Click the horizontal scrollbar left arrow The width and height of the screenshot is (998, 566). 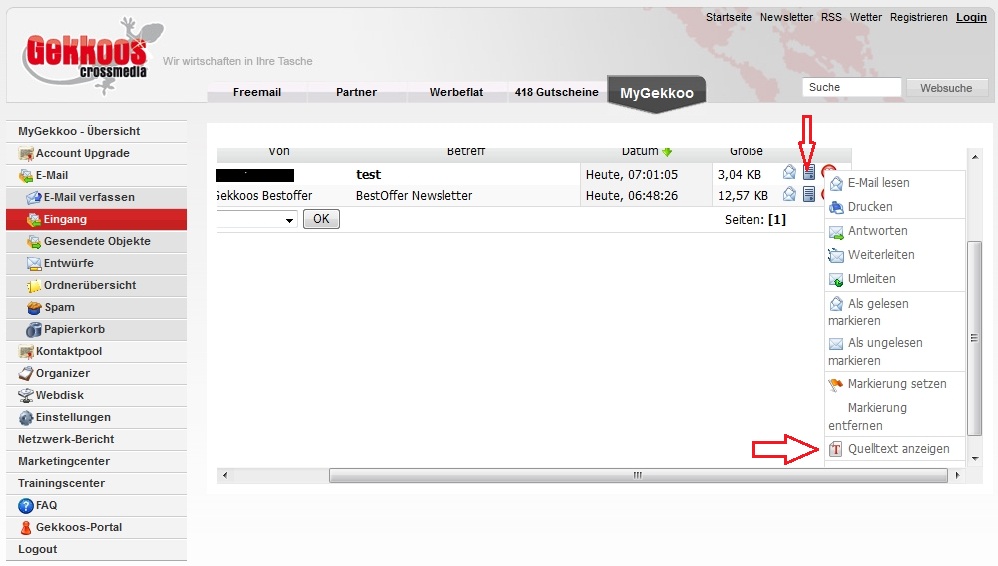pyautogui.click(x=224, y=475)
